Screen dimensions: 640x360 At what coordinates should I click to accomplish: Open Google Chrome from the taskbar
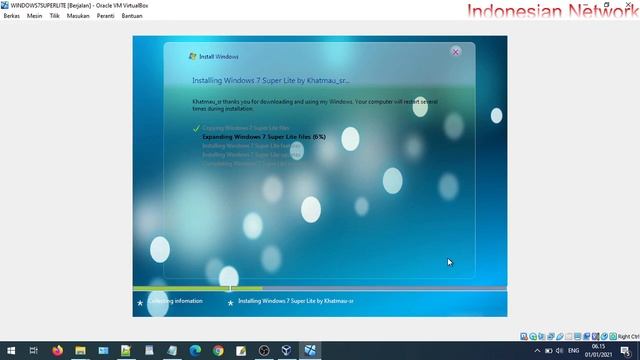[218, 351]
